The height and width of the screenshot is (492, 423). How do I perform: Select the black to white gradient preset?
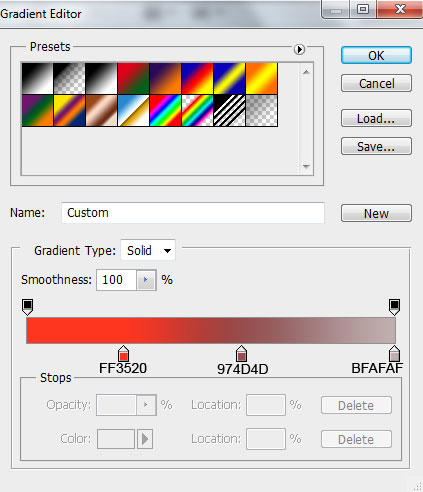(x=101, y=79)
